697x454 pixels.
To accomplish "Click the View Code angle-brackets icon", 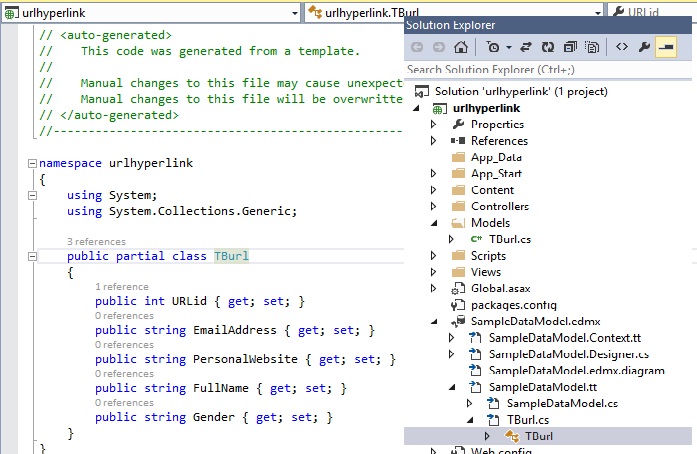I will pyautogui.click(x=622, y=46).
